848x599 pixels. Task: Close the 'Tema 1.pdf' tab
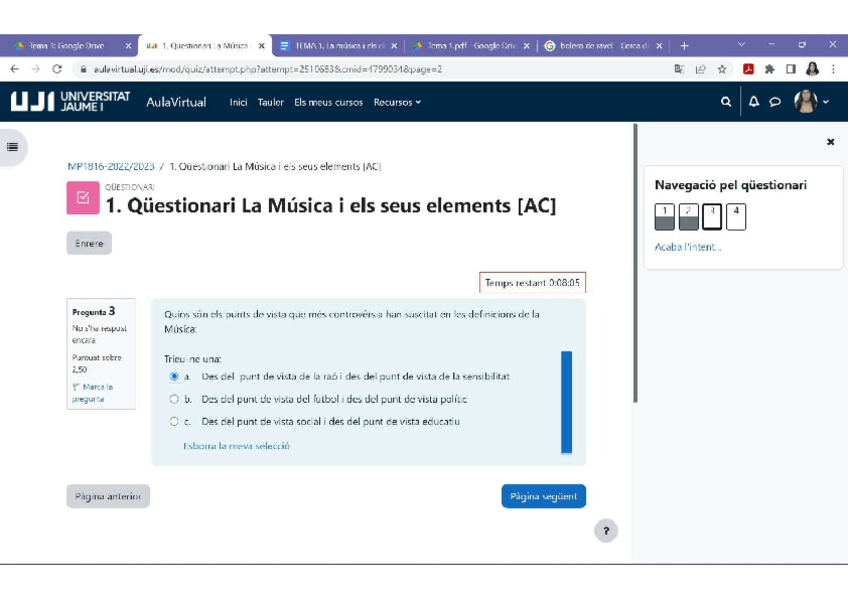pos(526,46)
